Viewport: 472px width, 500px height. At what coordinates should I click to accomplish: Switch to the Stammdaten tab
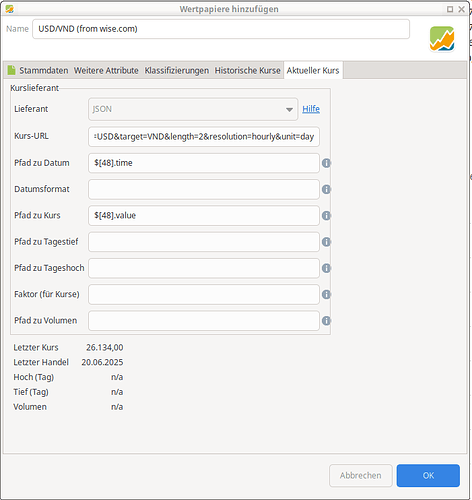click(38, 70)
